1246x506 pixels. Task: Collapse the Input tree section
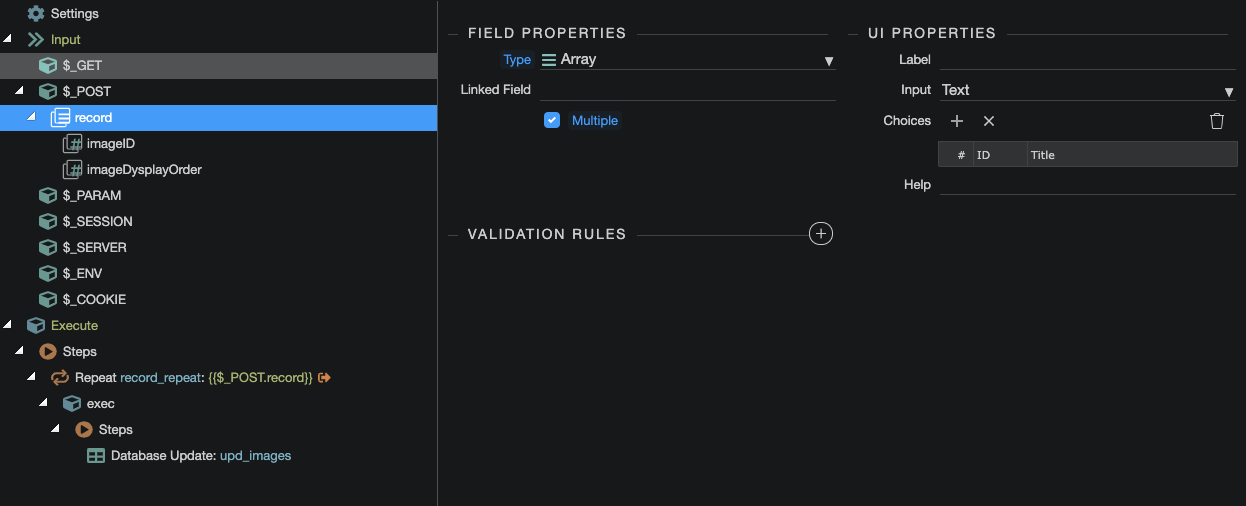click(x=8, y=40)
